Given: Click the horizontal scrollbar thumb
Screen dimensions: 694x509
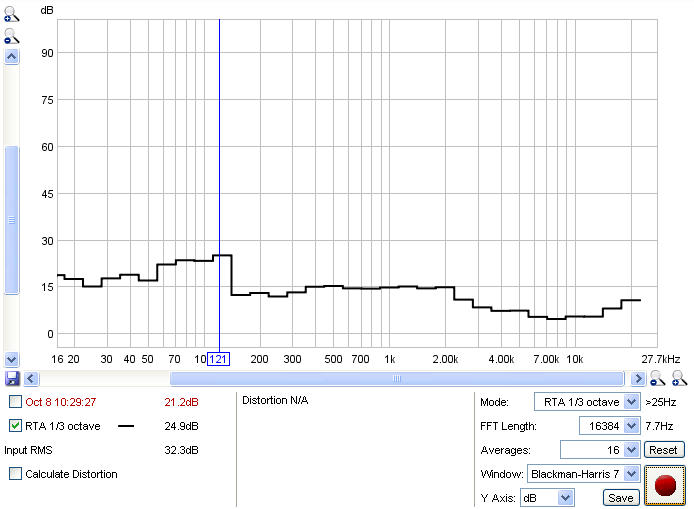Looking at the screenshot, I should pyautogui.click(x=397, y=378).
